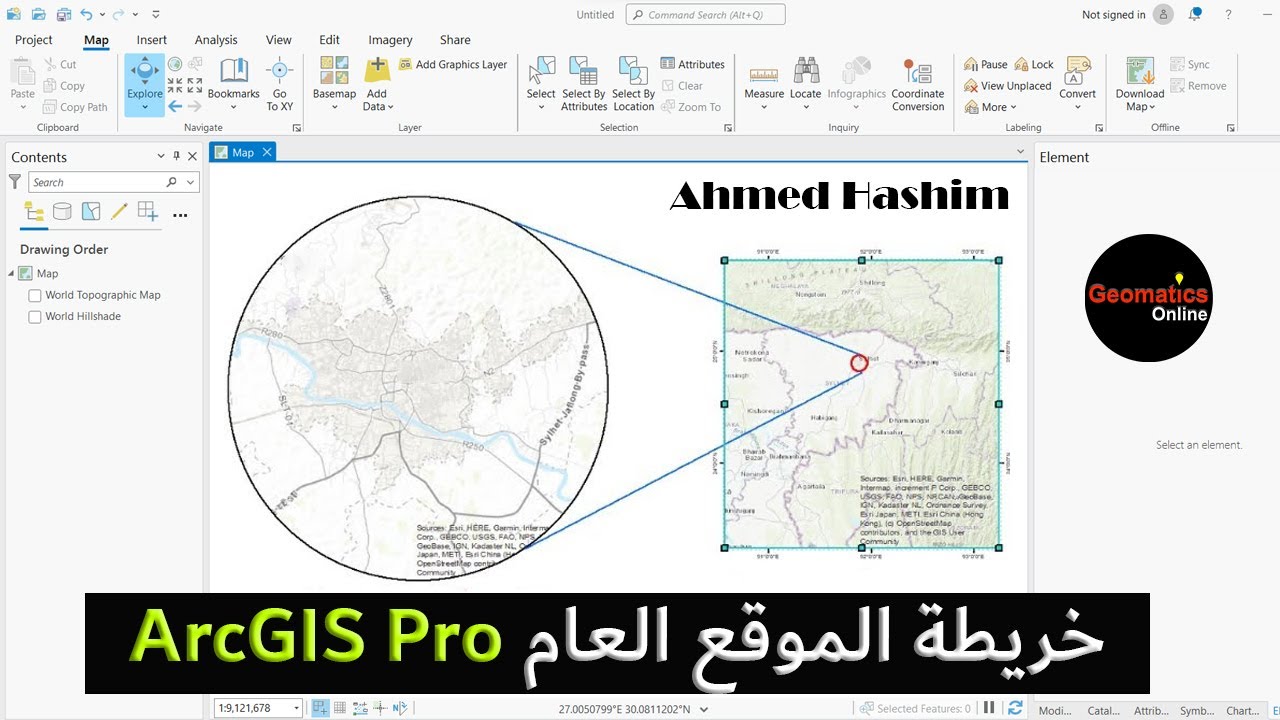Click the Undo arrow
This screenshot has height=720, width=1280.
click(86, 14)
